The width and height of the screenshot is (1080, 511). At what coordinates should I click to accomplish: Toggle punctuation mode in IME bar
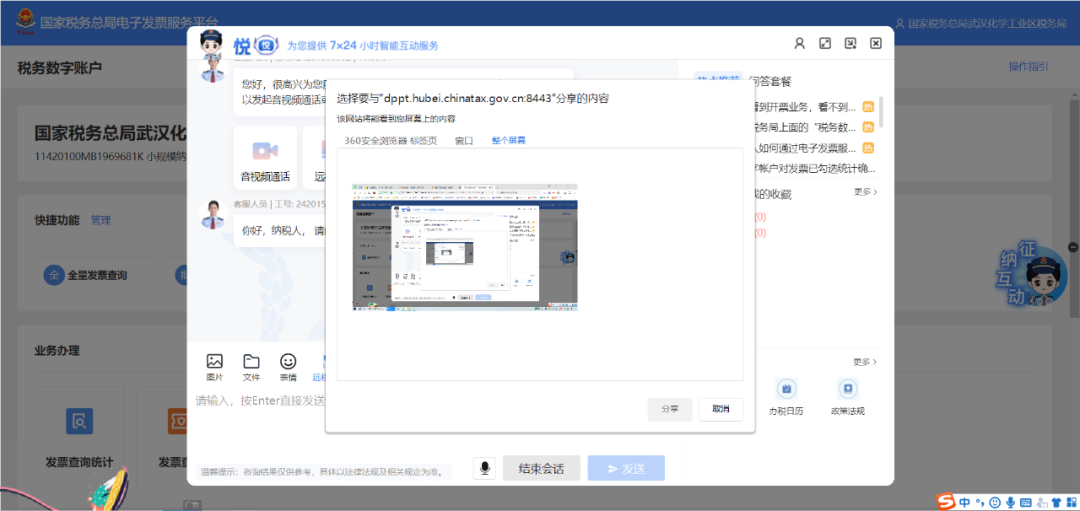coord(979,502)
